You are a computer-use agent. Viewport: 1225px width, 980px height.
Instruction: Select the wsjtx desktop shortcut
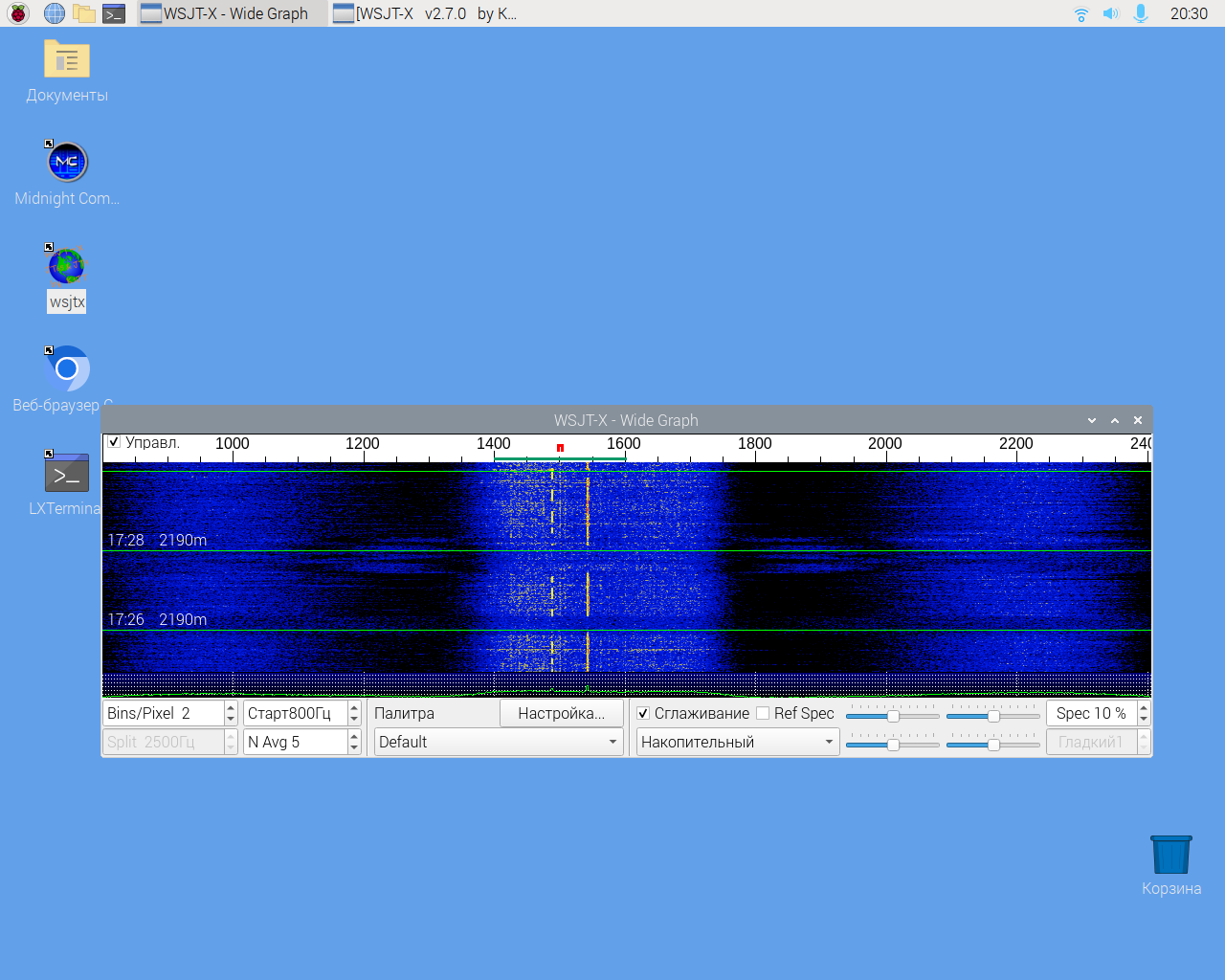tap(66, 276)
